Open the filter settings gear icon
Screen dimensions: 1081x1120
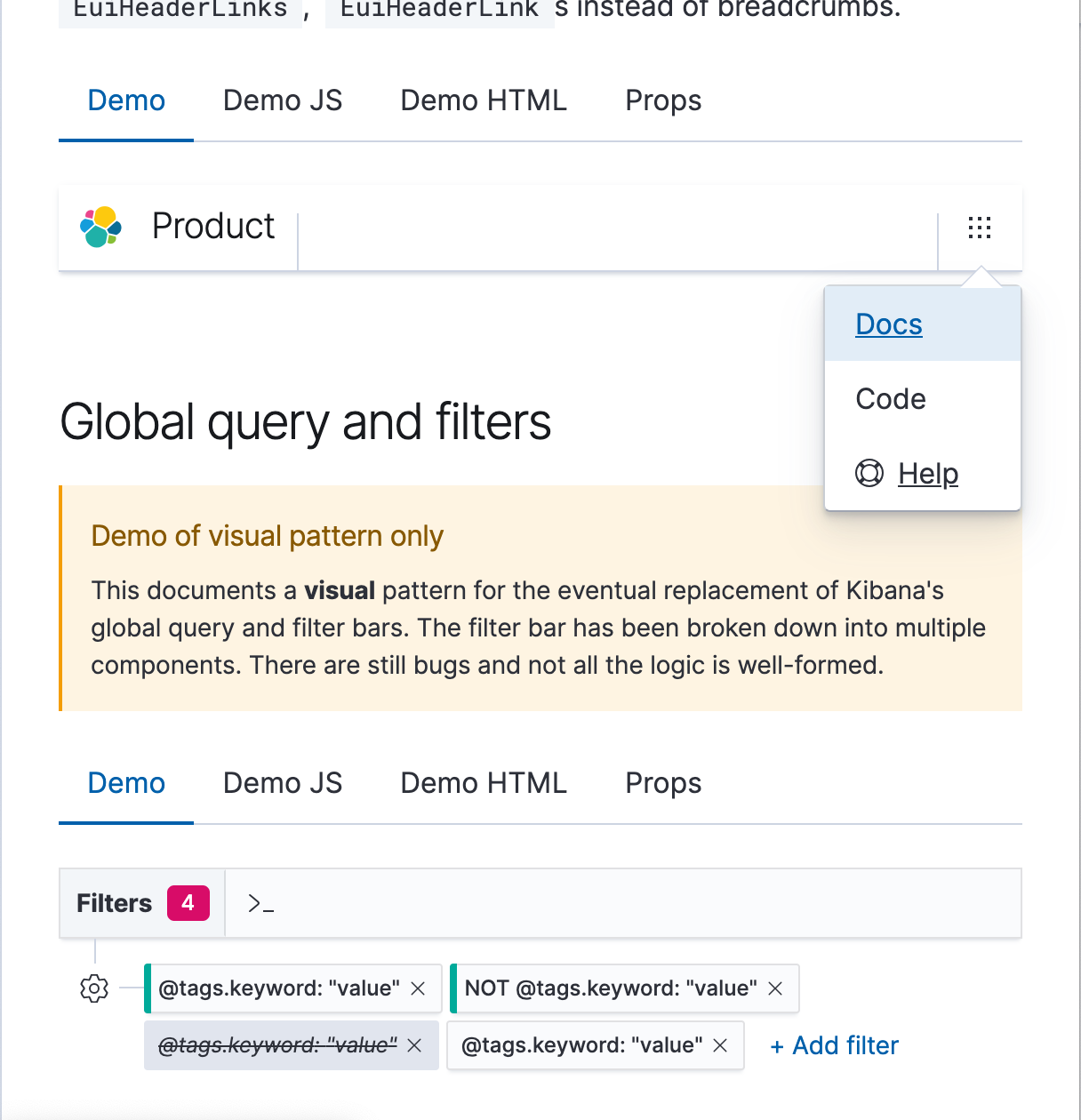(x=94, y=988)
